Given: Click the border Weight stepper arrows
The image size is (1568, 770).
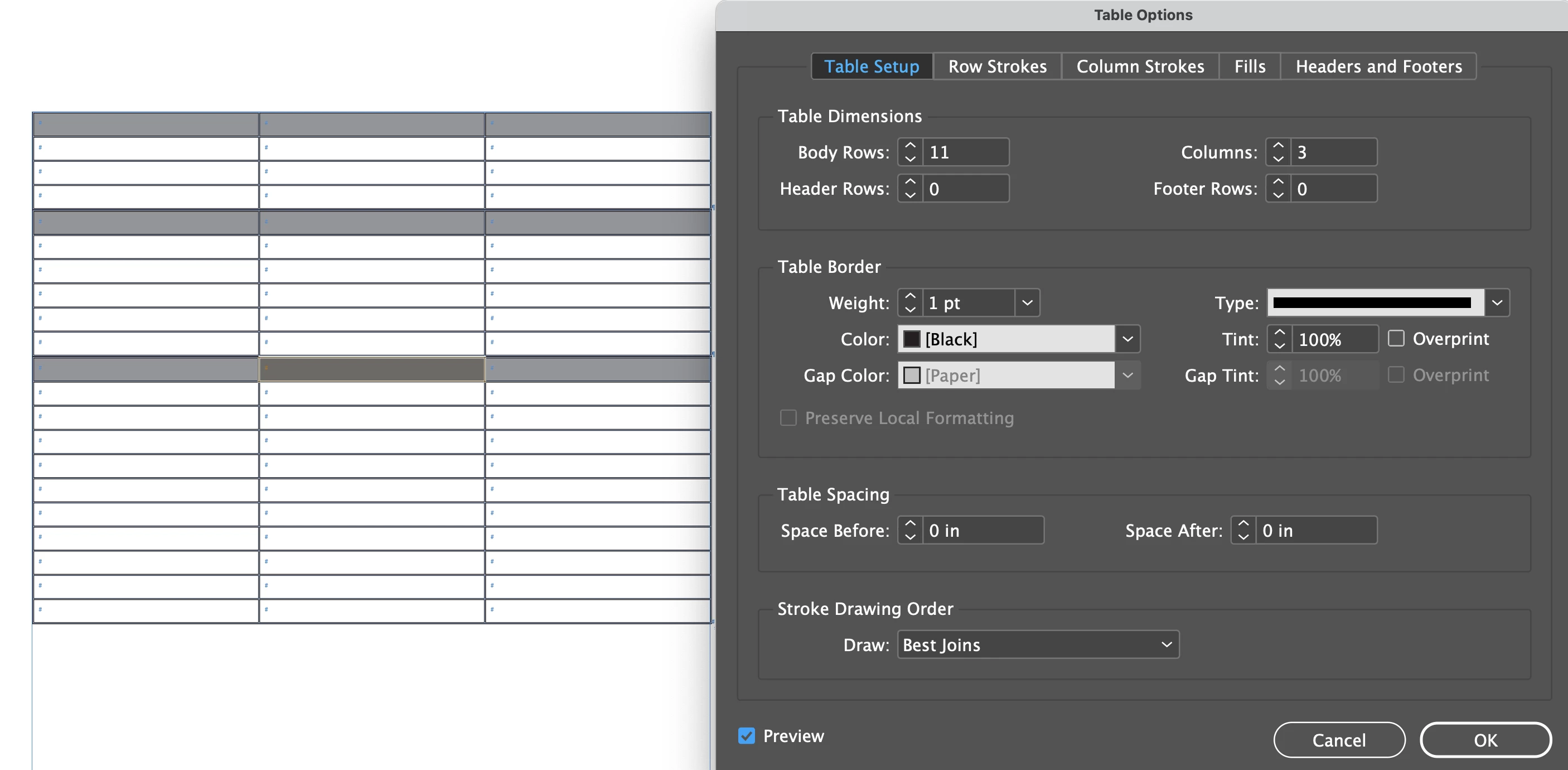Looking at the screenshot, I should (x=910, y=303).
